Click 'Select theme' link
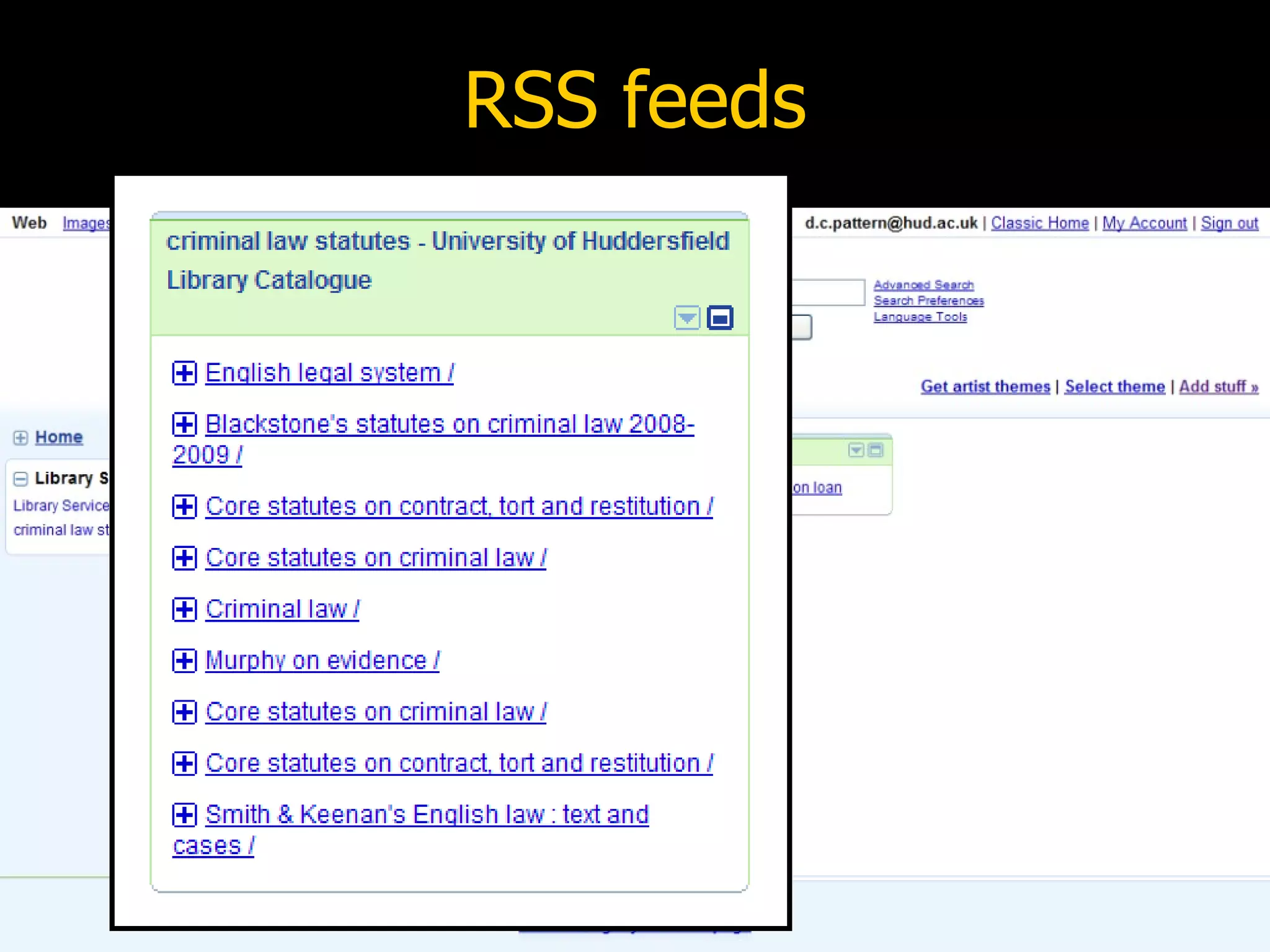This screenshot has height=952, width=1270. click(x=1115, y=387)
